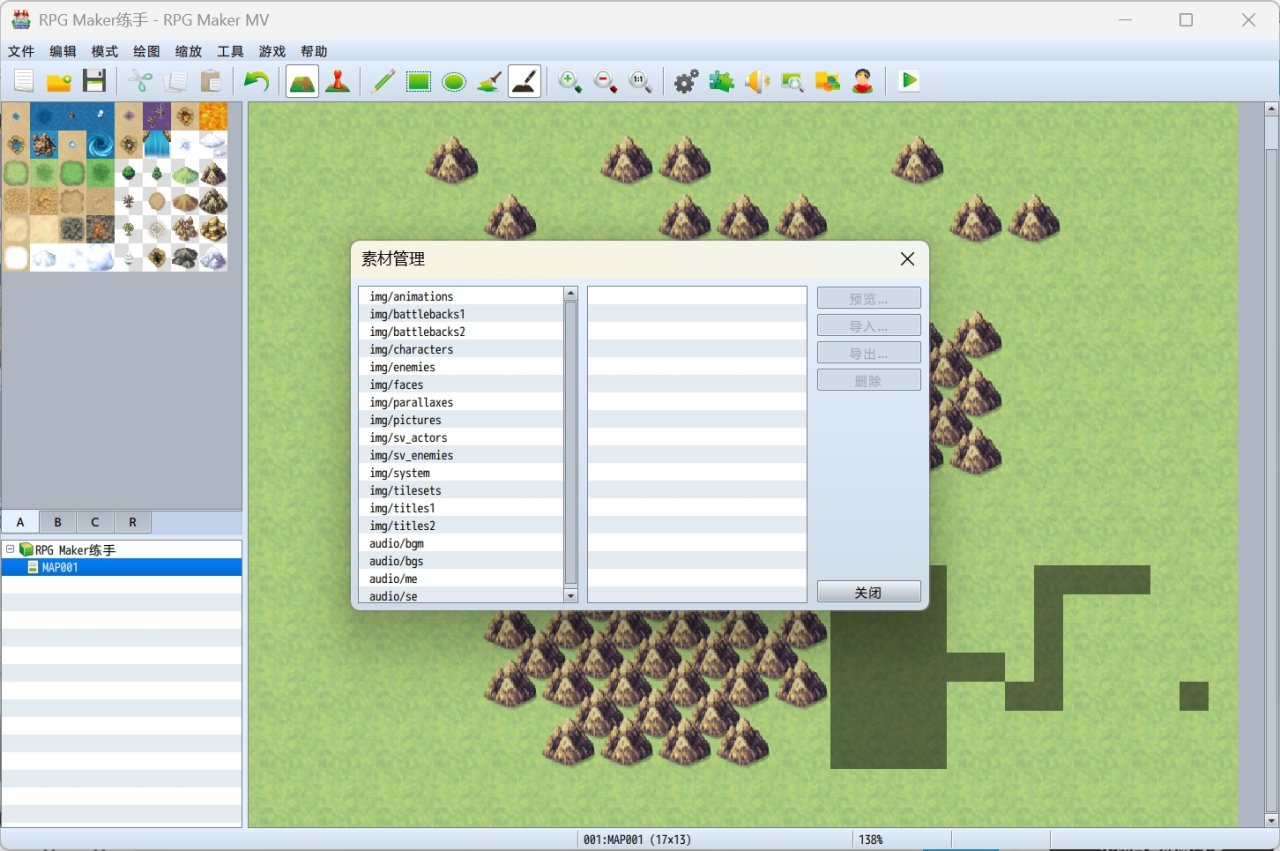The image size is (1280, 851).
Task: Click the 预览... button
Action: click(x=869, y=298)
